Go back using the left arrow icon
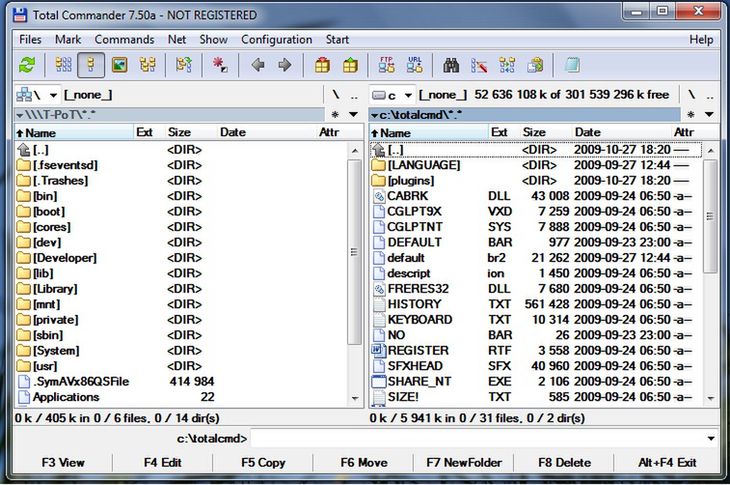This screenshot has height=485, width=730. 257,65
